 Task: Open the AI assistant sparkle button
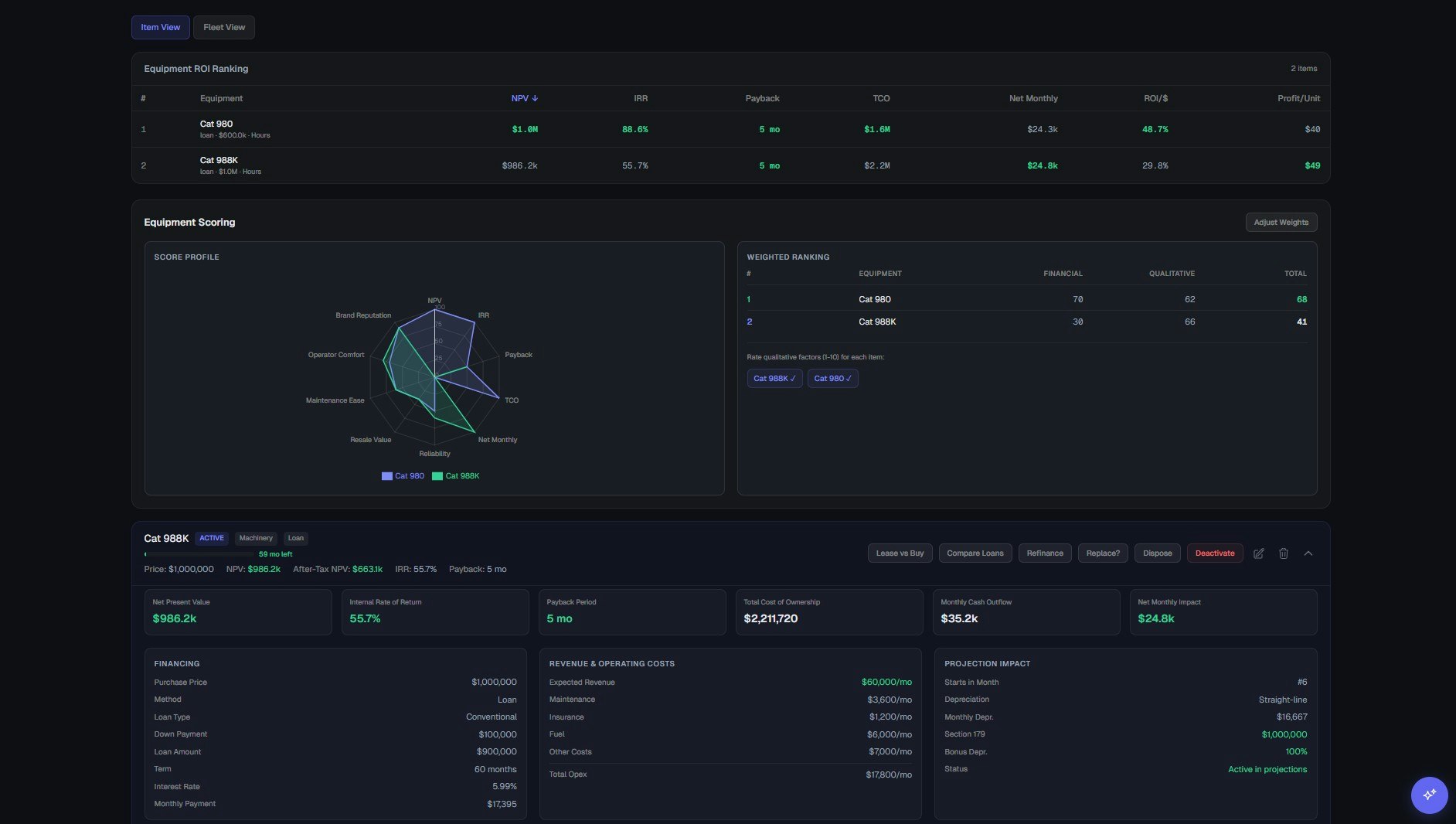[1427, 795]
